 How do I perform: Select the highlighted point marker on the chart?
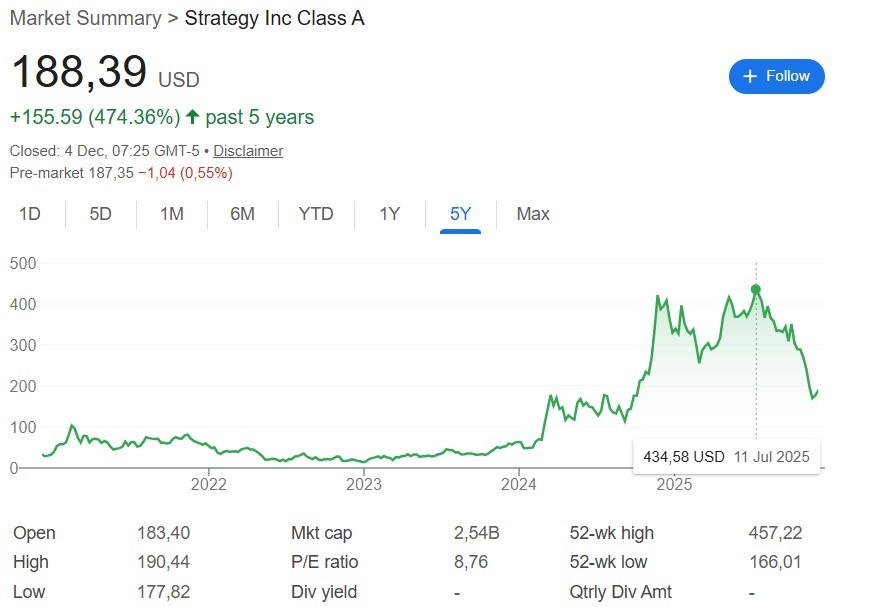click(757, 287)
